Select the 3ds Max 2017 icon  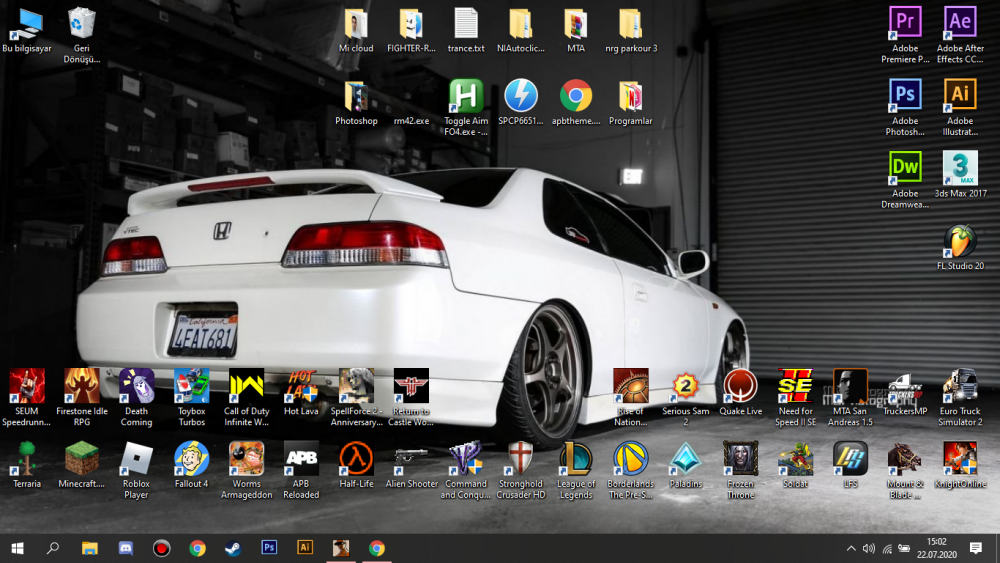coord(960,169)
